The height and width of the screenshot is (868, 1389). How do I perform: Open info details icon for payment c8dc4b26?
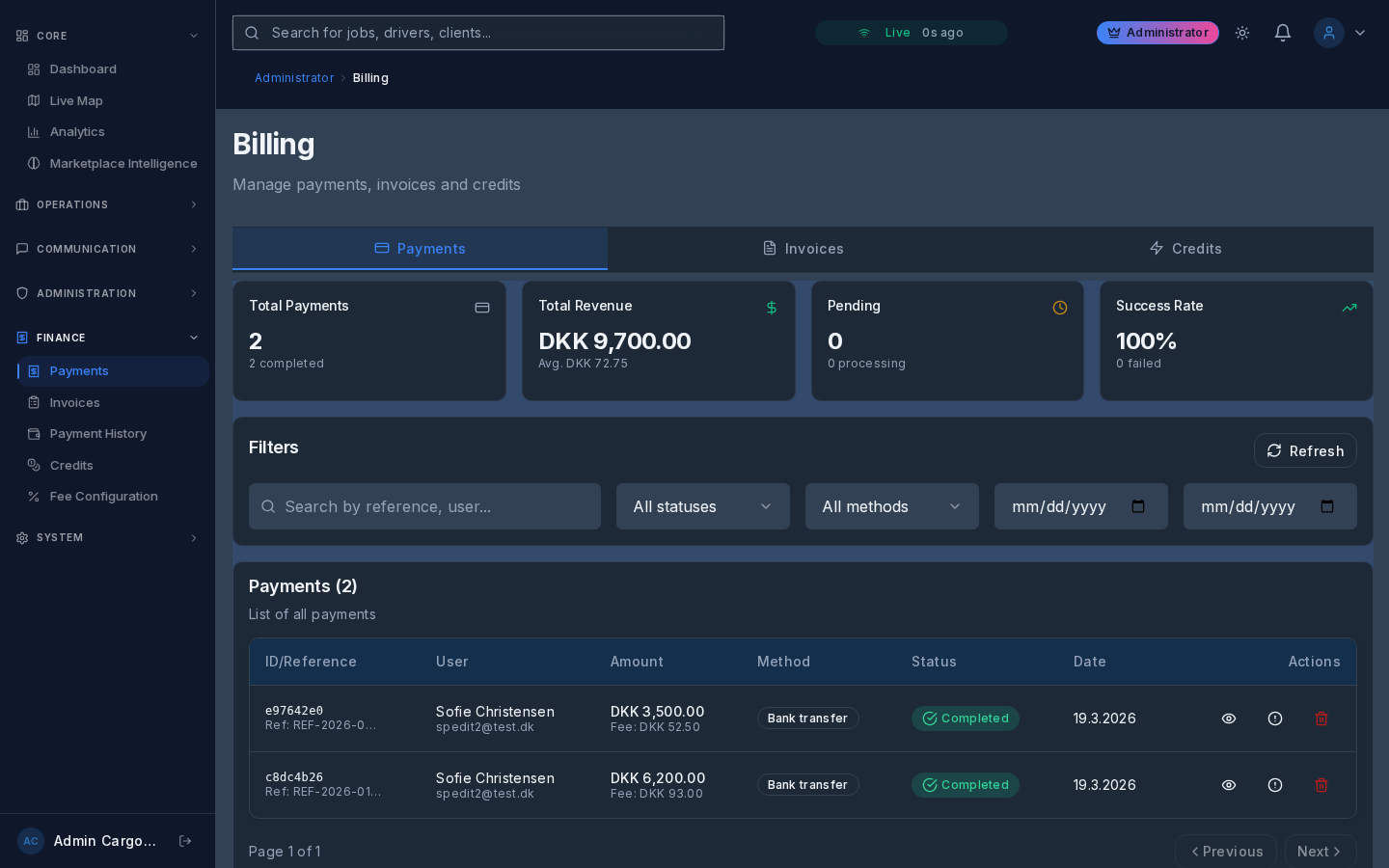pos(1275,785)
